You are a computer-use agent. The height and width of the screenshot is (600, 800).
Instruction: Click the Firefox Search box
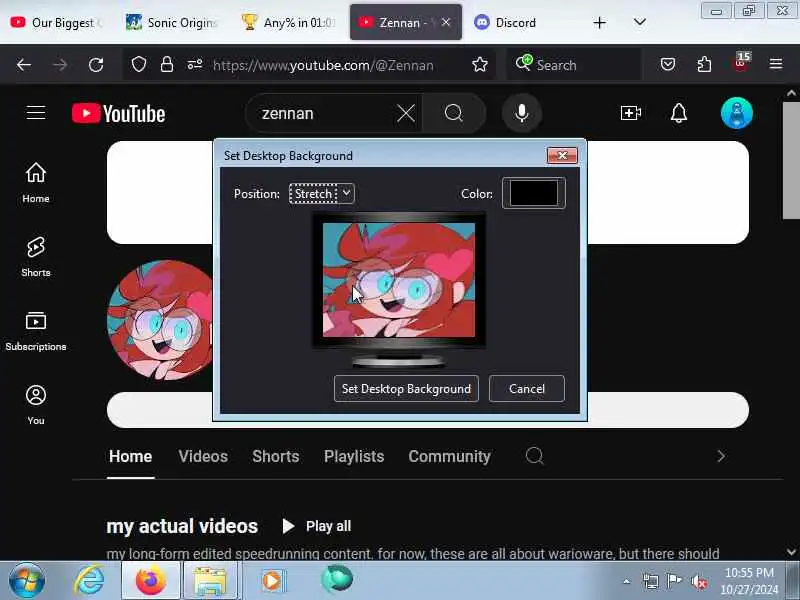coord(573,65)
